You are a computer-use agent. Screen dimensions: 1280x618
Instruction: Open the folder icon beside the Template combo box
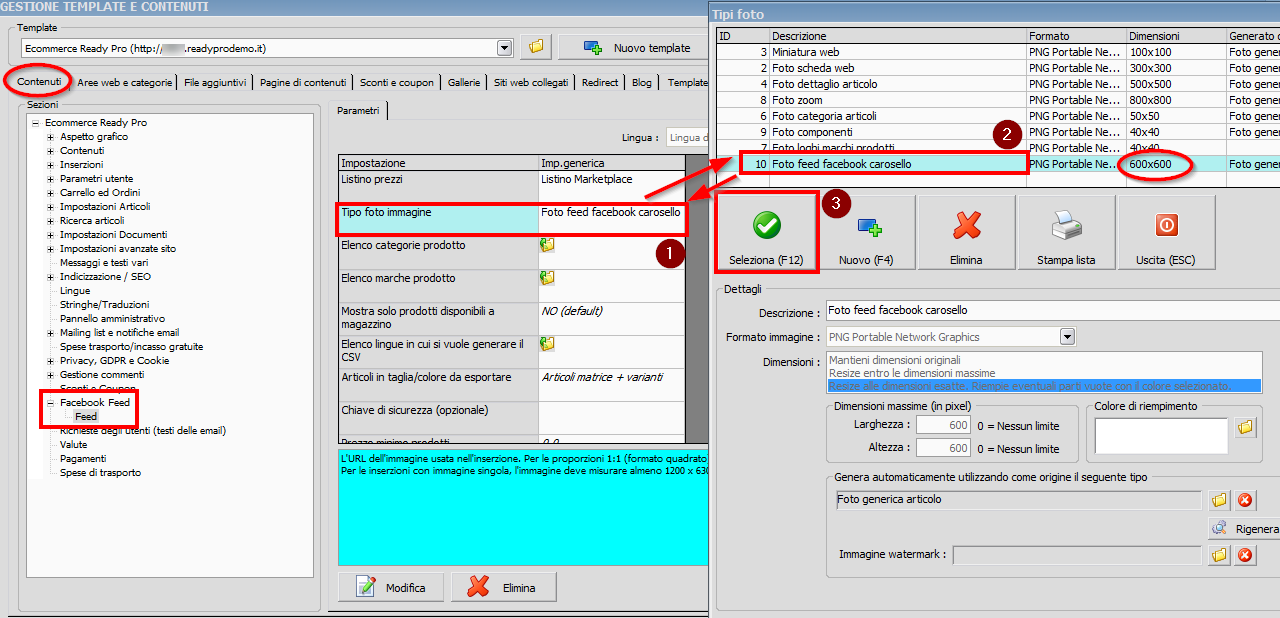tap(536, 47)
